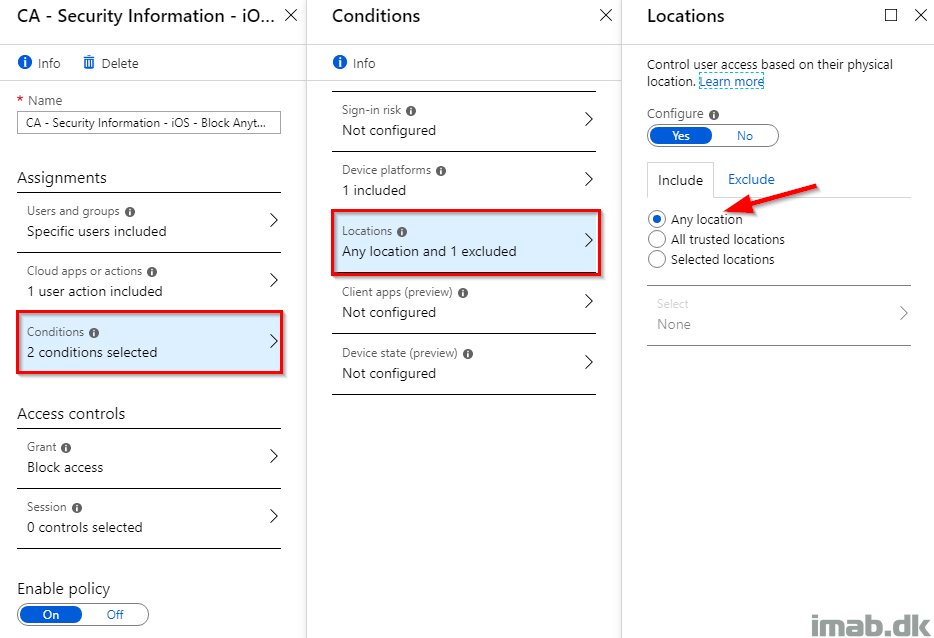Click the Info icon in policy pane
Screen dimensions: 934x638
pos(24,62)
